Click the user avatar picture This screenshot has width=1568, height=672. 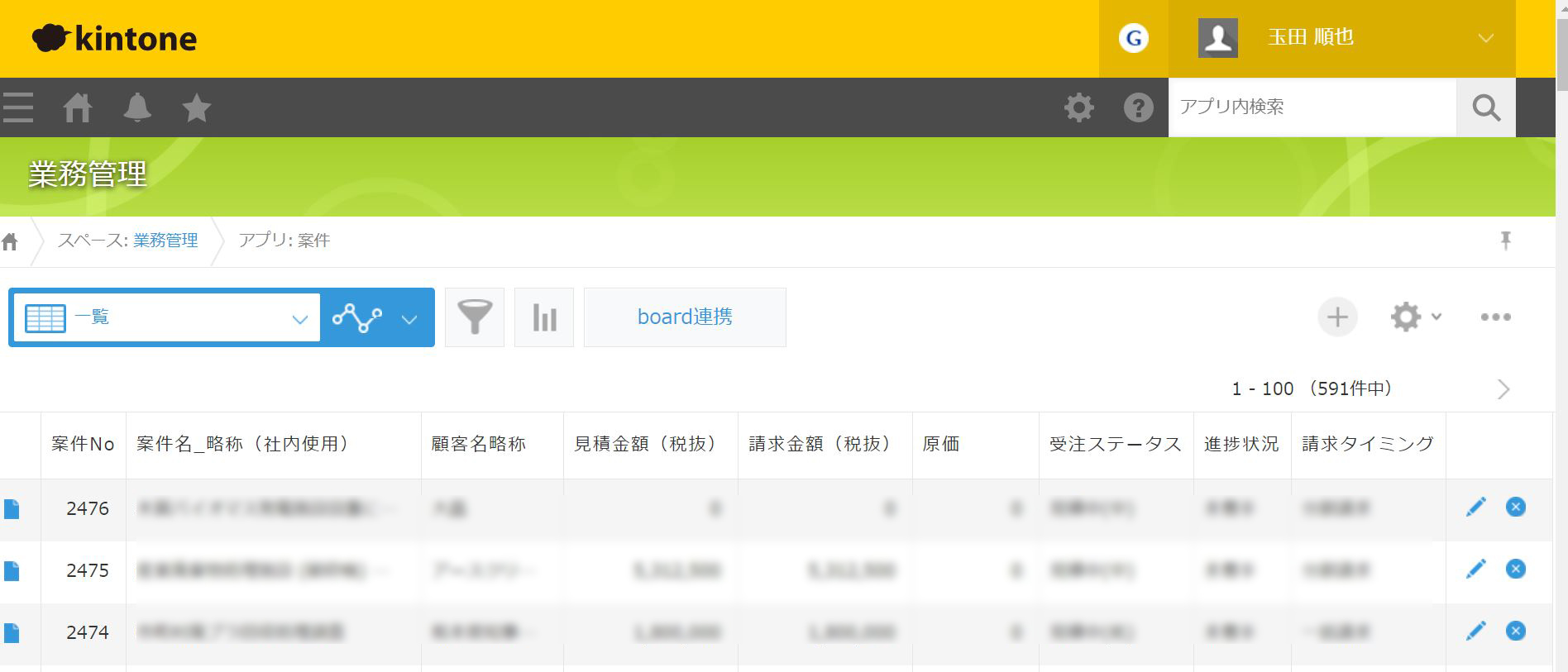[x=1217, y=38]
